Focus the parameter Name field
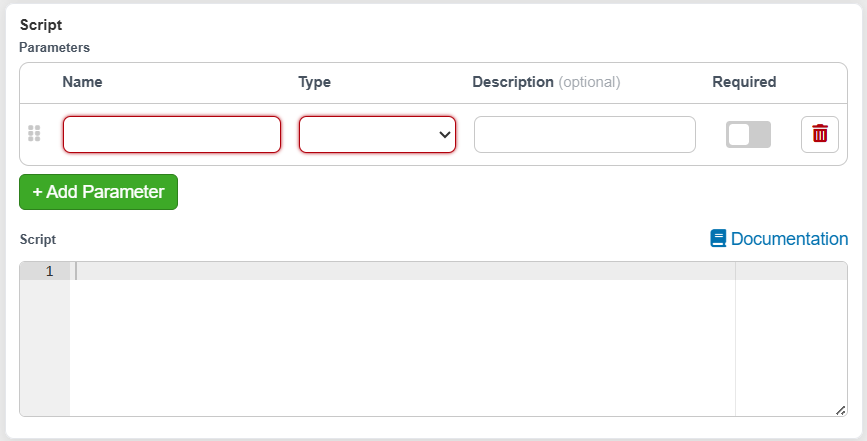The width and height of the screenshot is (867, 441). [x=172, y=134]
